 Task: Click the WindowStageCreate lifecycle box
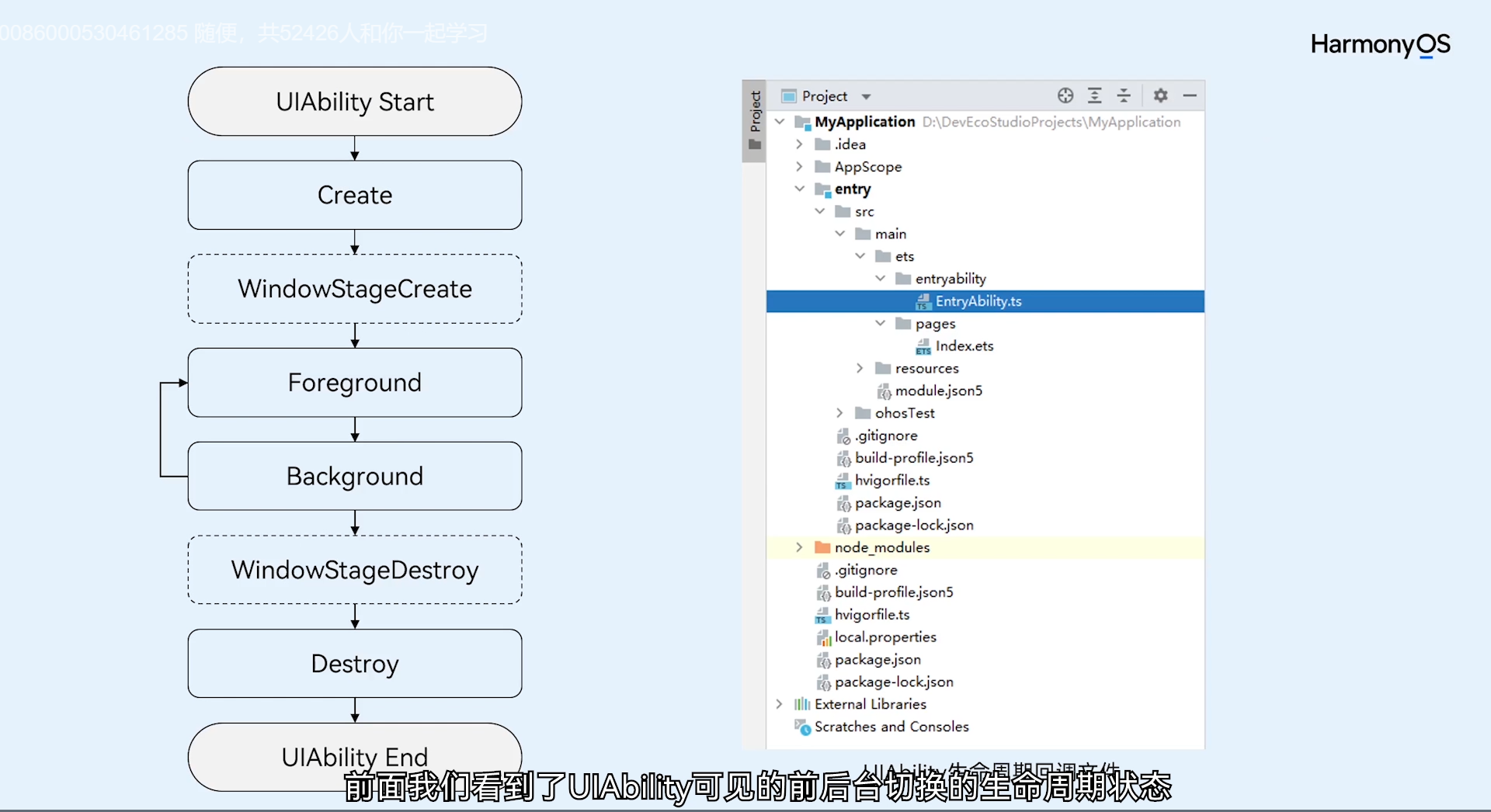point(355,289)
